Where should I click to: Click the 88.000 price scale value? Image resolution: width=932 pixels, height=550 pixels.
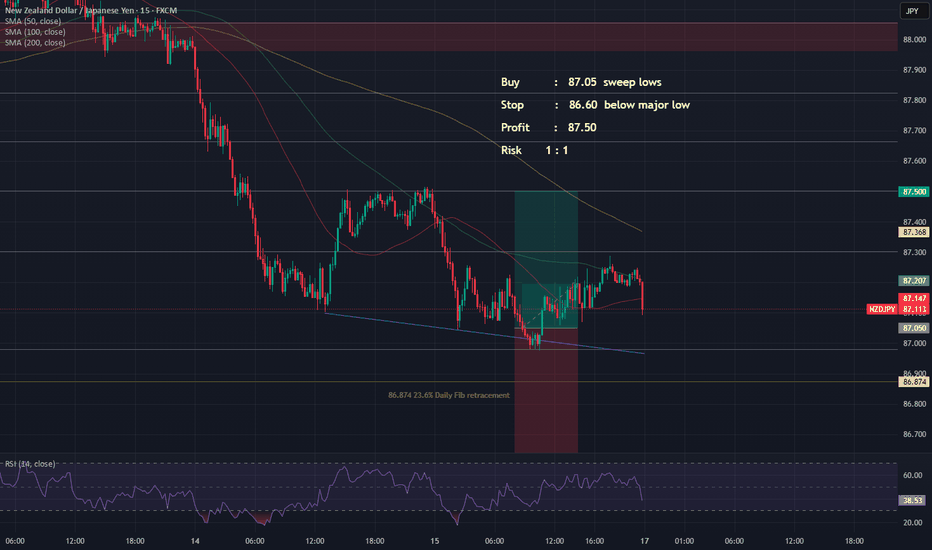[914, 39]
